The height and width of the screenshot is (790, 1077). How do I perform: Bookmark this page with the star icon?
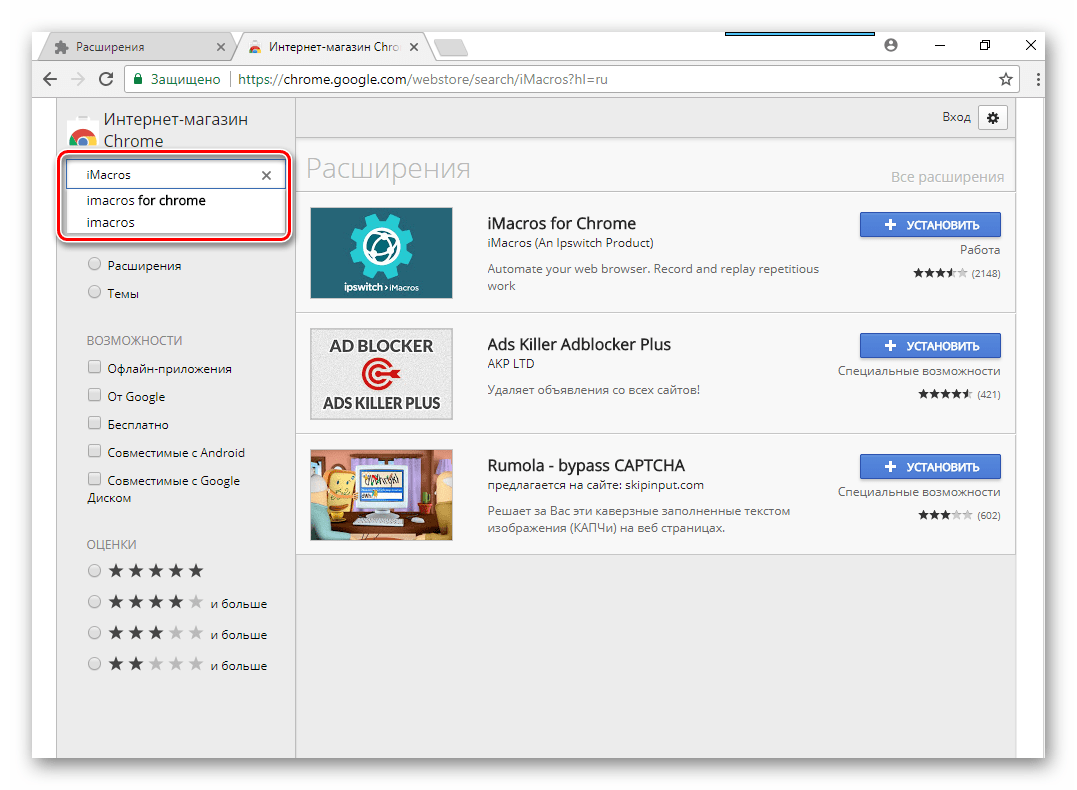tap(1006, 79)
